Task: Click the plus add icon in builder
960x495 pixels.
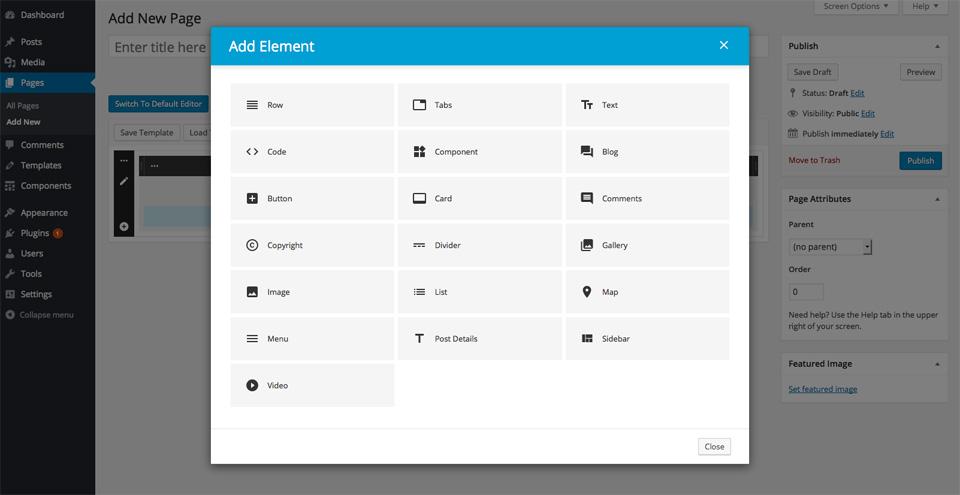Action: coord(124,226)
